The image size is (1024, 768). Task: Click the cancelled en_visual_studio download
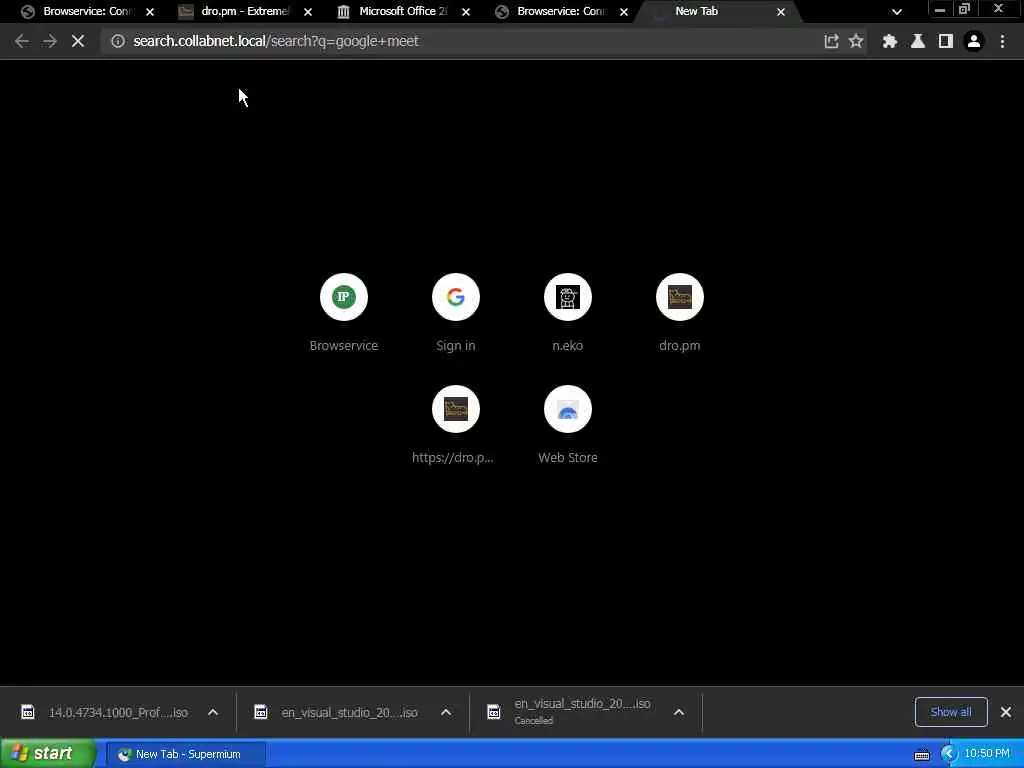click(569, 712)
